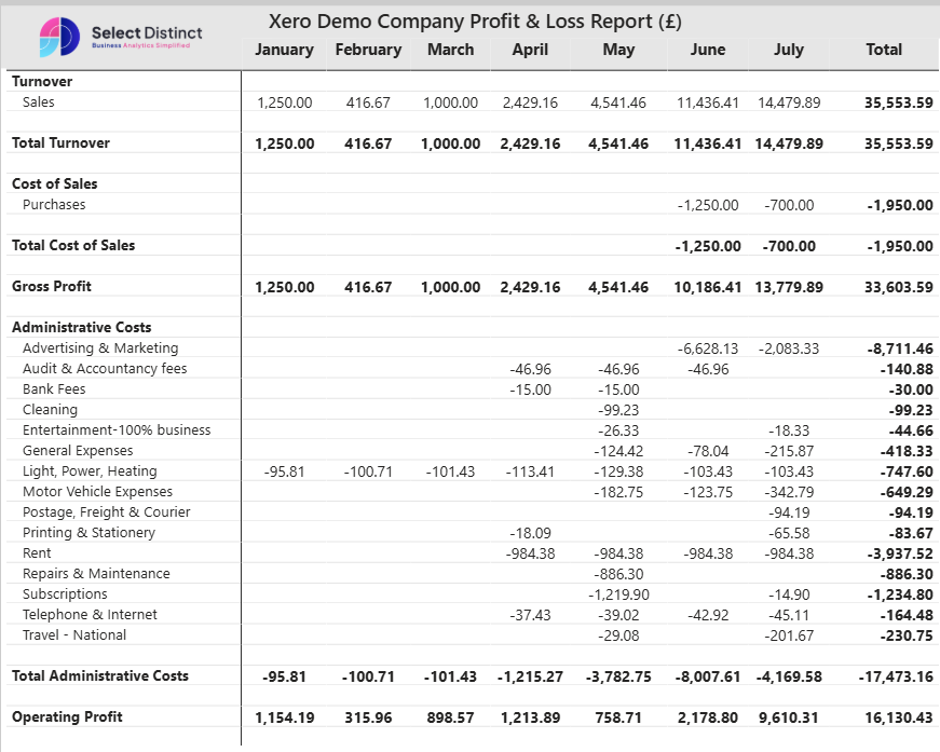The width and height of the screenshot is (940, 752).
Task: Select the Printing & Stationery label
Action: [89, 533]
